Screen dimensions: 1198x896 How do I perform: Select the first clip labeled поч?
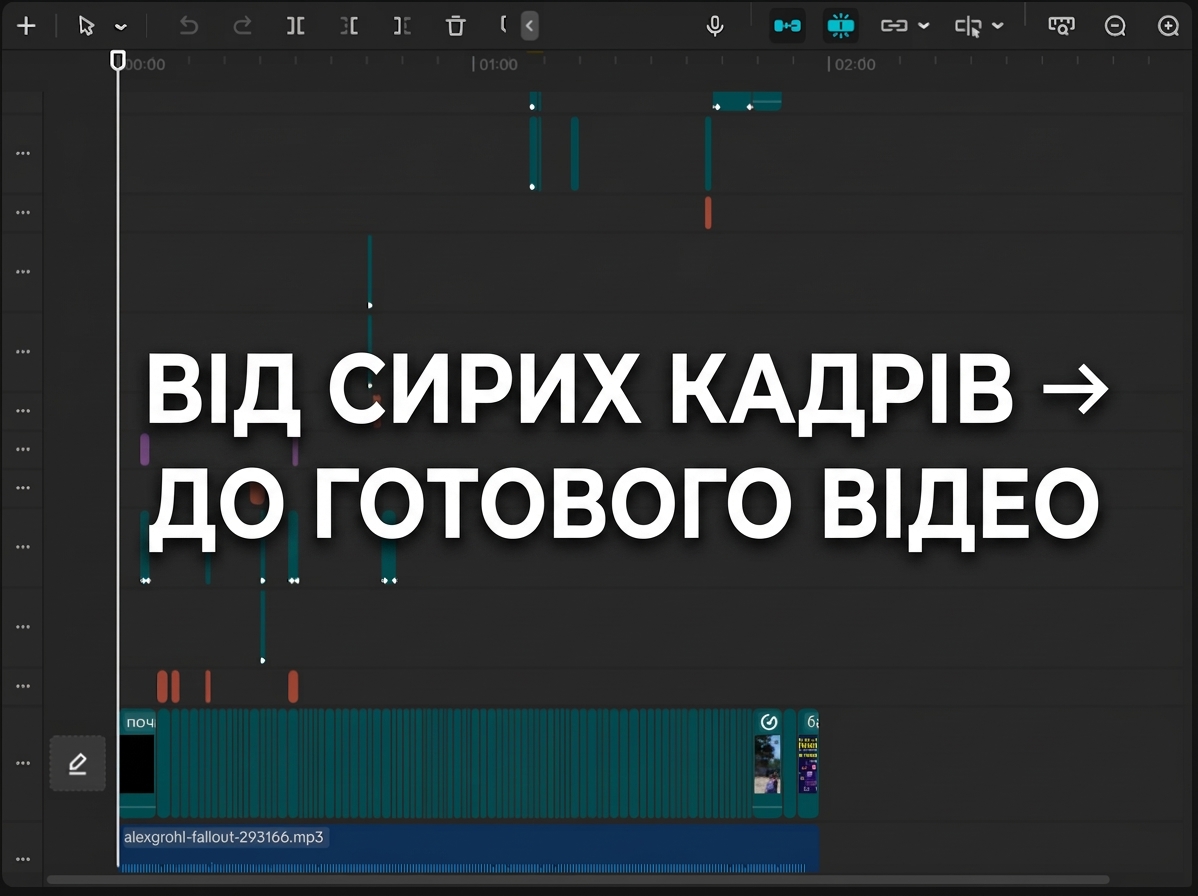coord(138,763)
